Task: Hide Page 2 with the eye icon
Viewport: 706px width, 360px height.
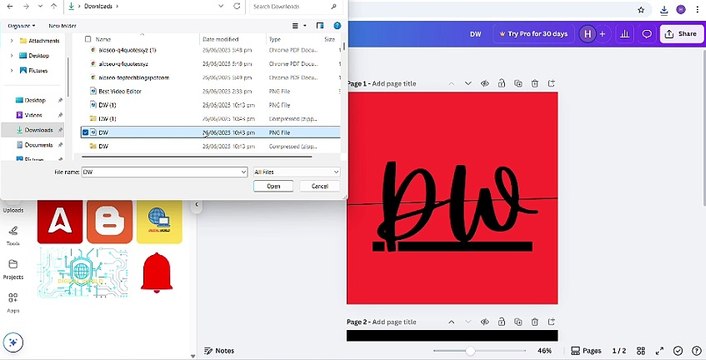Action: point(484,322)
